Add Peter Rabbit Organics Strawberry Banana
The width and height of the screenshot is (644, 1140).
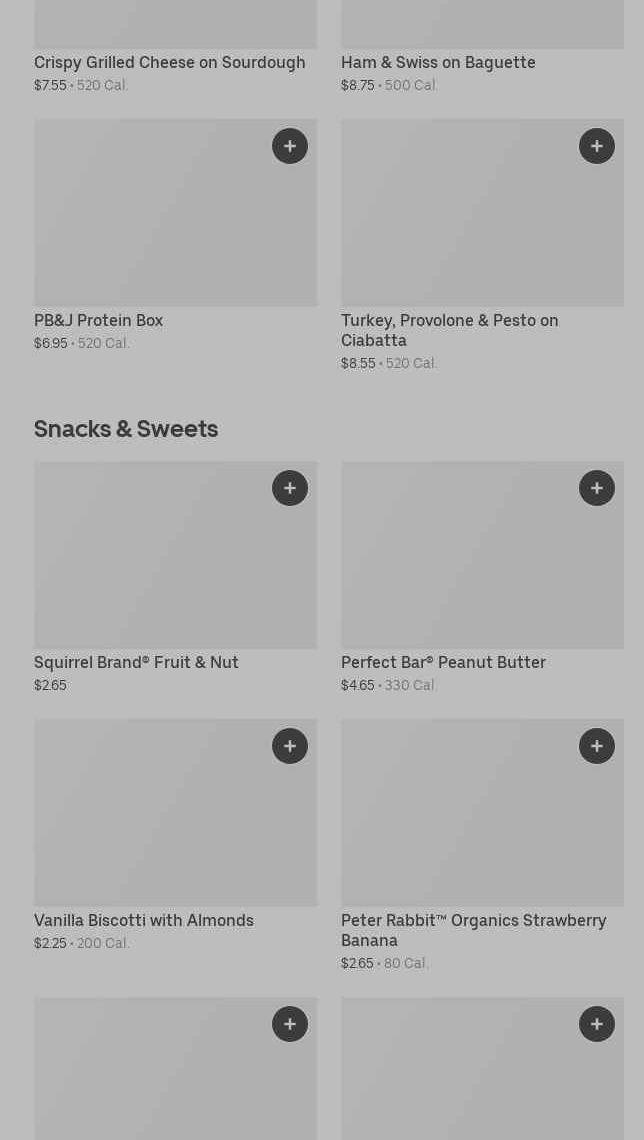coord(597,746)
